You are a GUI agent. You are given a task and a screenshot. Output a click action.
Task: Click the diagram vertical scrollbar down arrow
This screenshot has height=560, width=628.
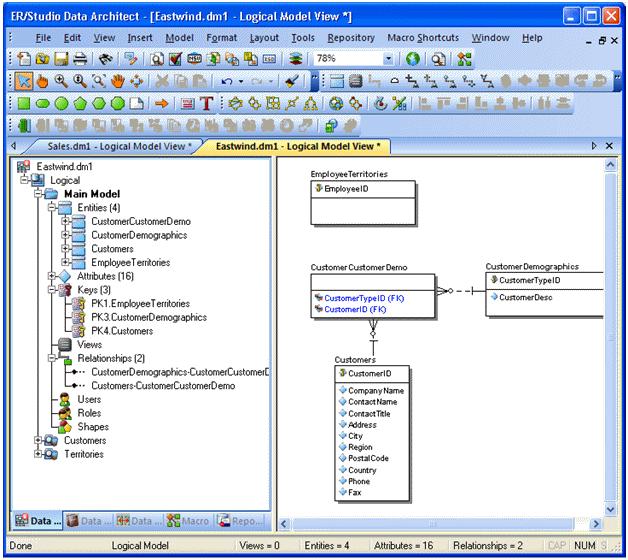point(610,509)
